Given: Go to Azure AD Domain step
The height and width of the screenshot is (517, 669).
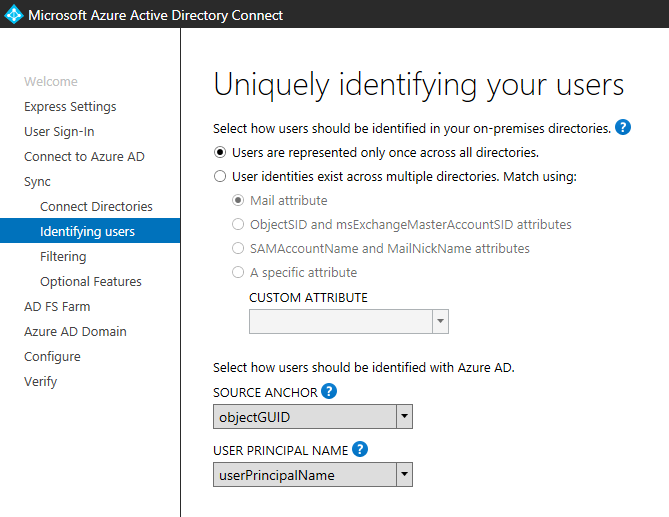Looking at the screenshot, I should [75, 331].
